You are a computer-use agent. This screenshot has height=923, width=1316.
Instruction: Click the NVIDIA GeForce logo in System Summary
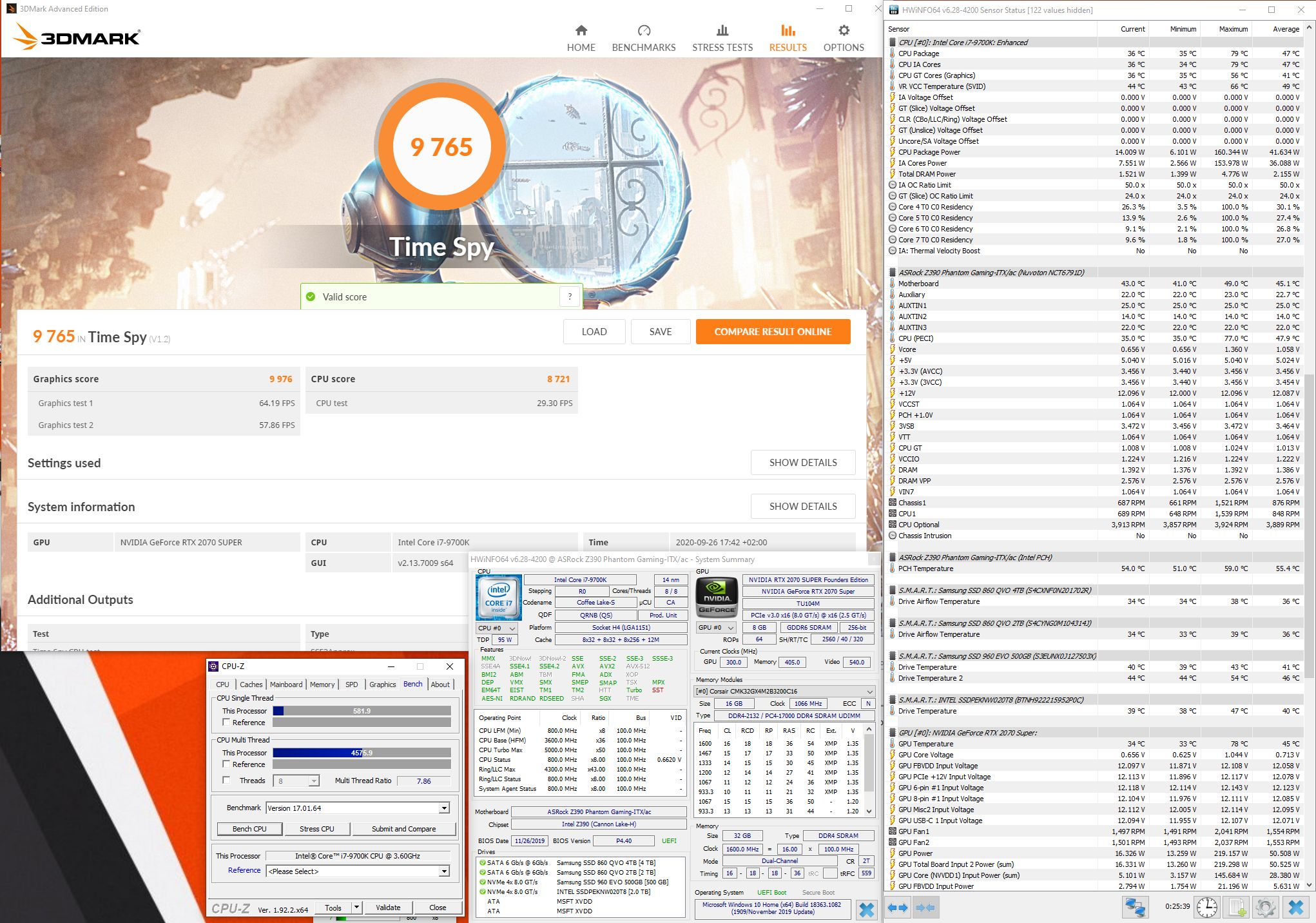717,597
